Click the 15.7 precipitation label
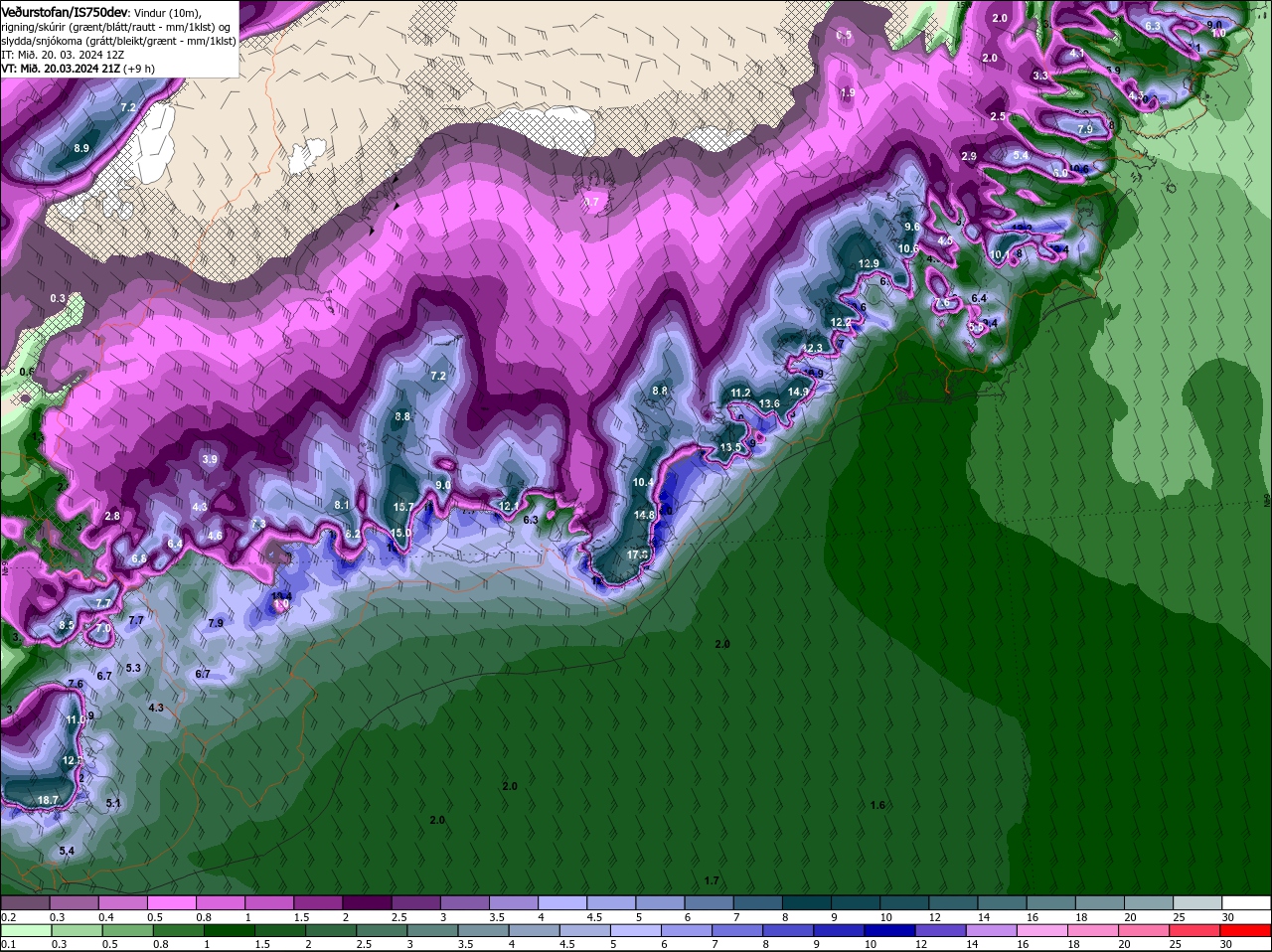The image size is (1272, 952). pyautogui.click(x=403, y=507)
